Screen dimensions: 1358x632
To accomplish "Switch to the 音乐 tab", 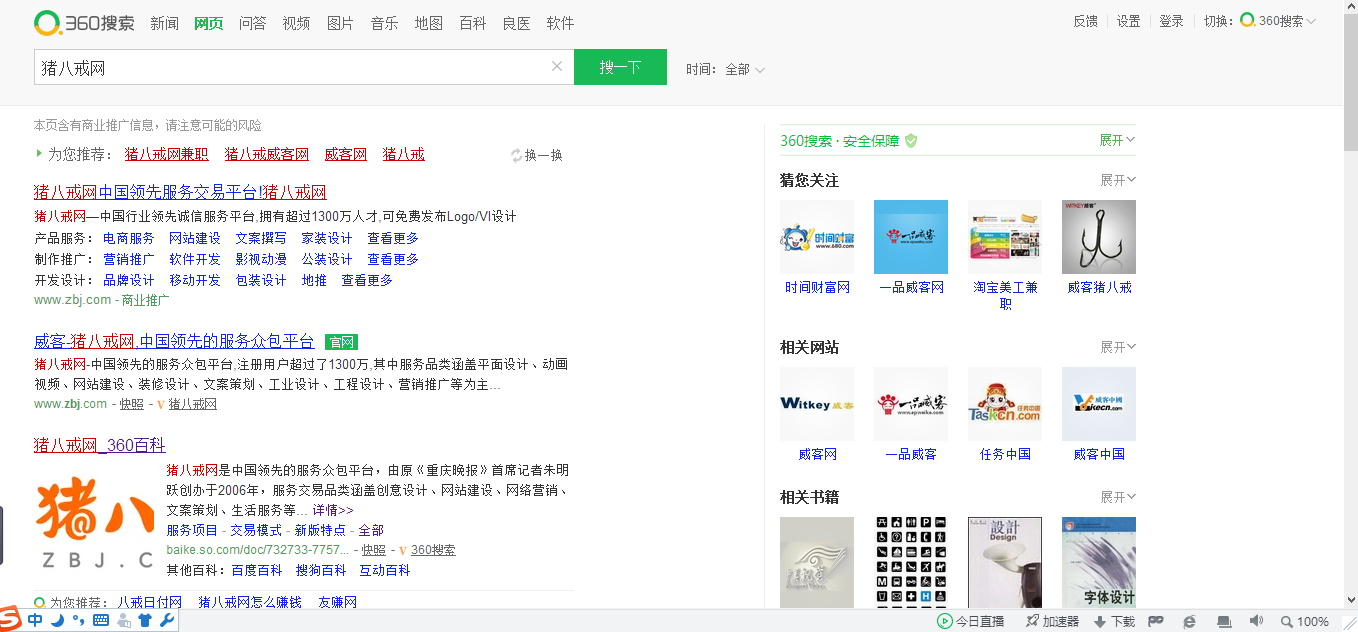I will click(384, 23).
